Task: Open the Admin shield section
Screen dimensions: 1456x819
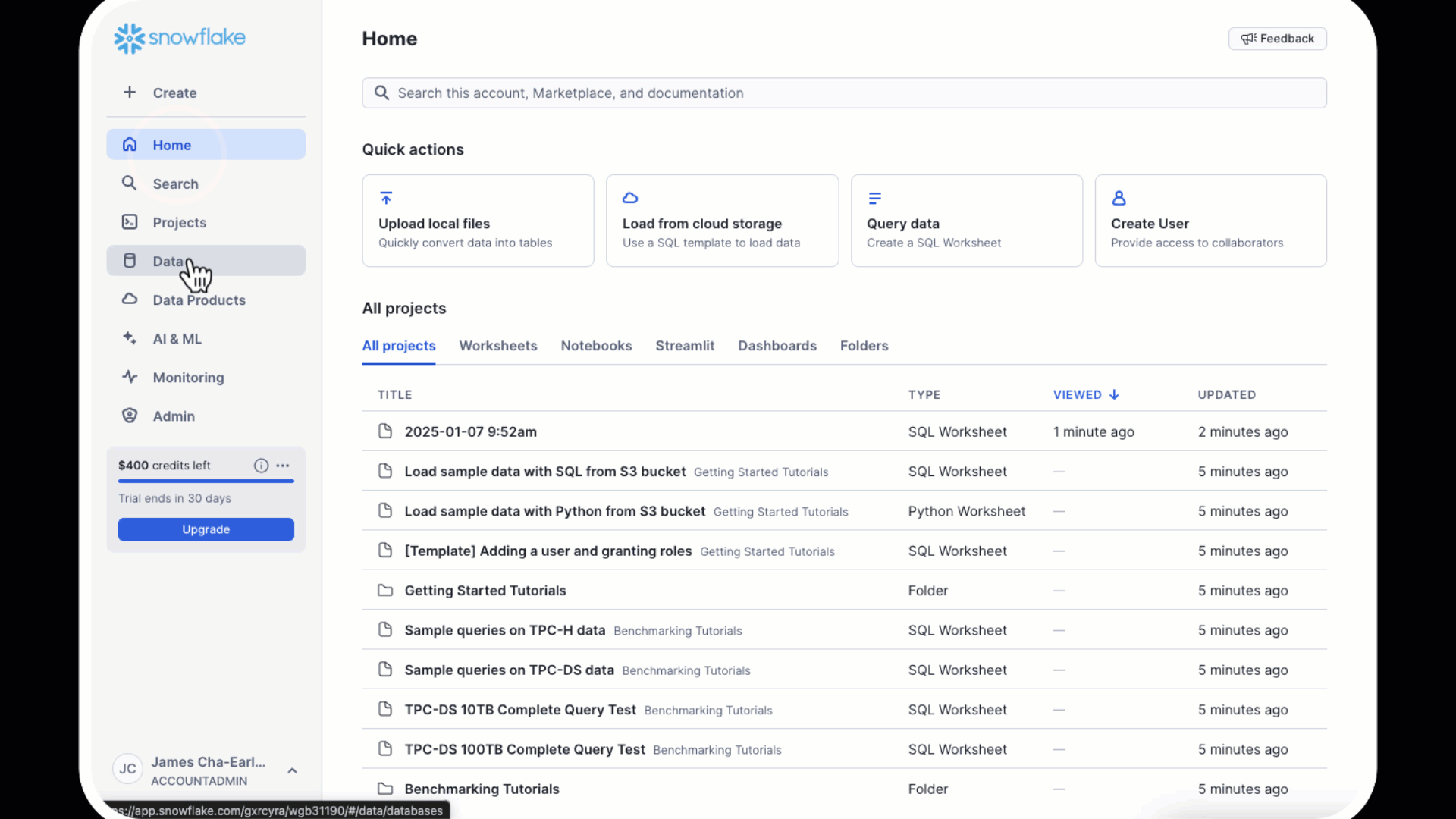Action: 174,416
